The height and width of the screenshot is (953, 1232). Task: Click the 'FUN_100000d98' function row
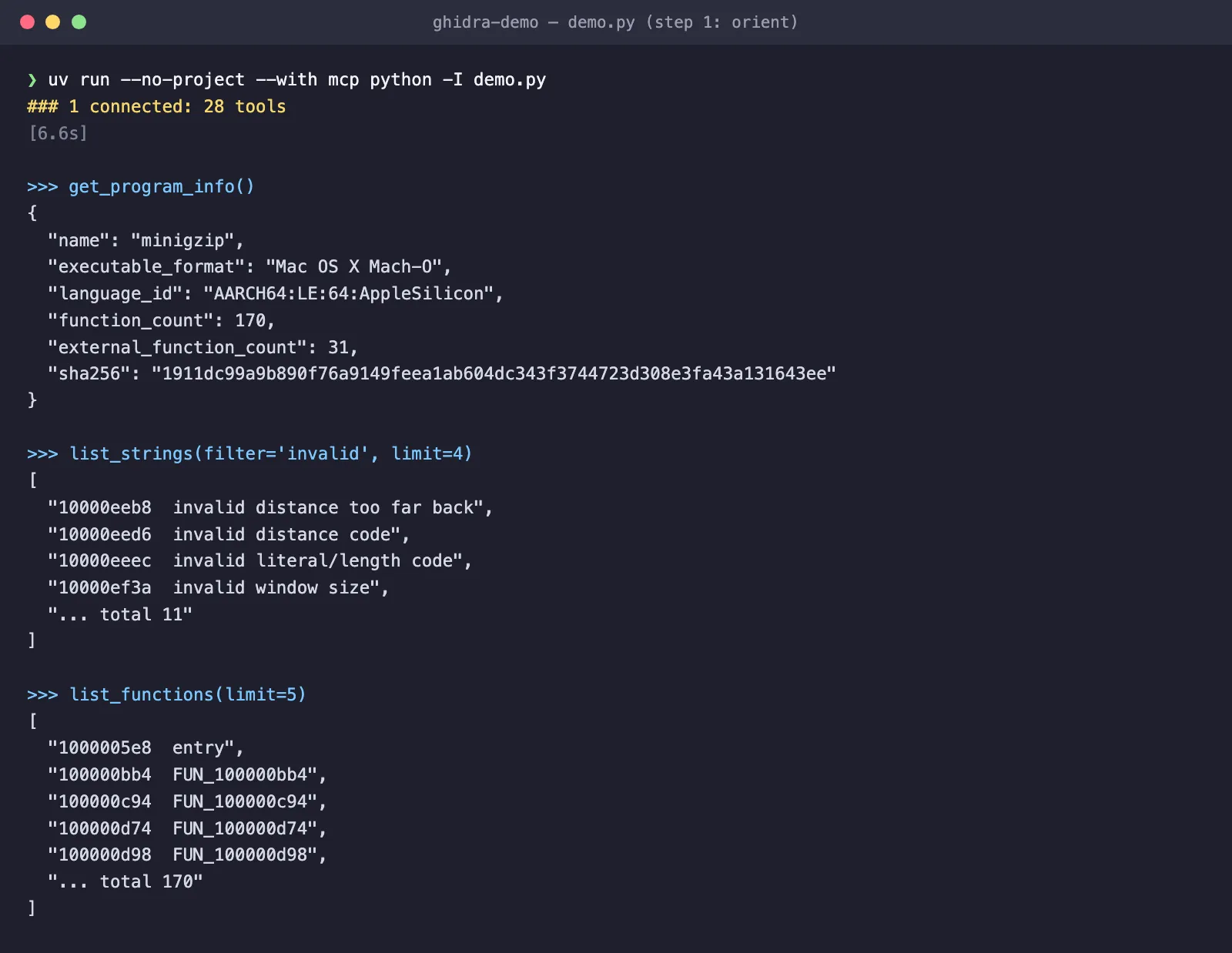pyautogui.click(x=187, y=854)
